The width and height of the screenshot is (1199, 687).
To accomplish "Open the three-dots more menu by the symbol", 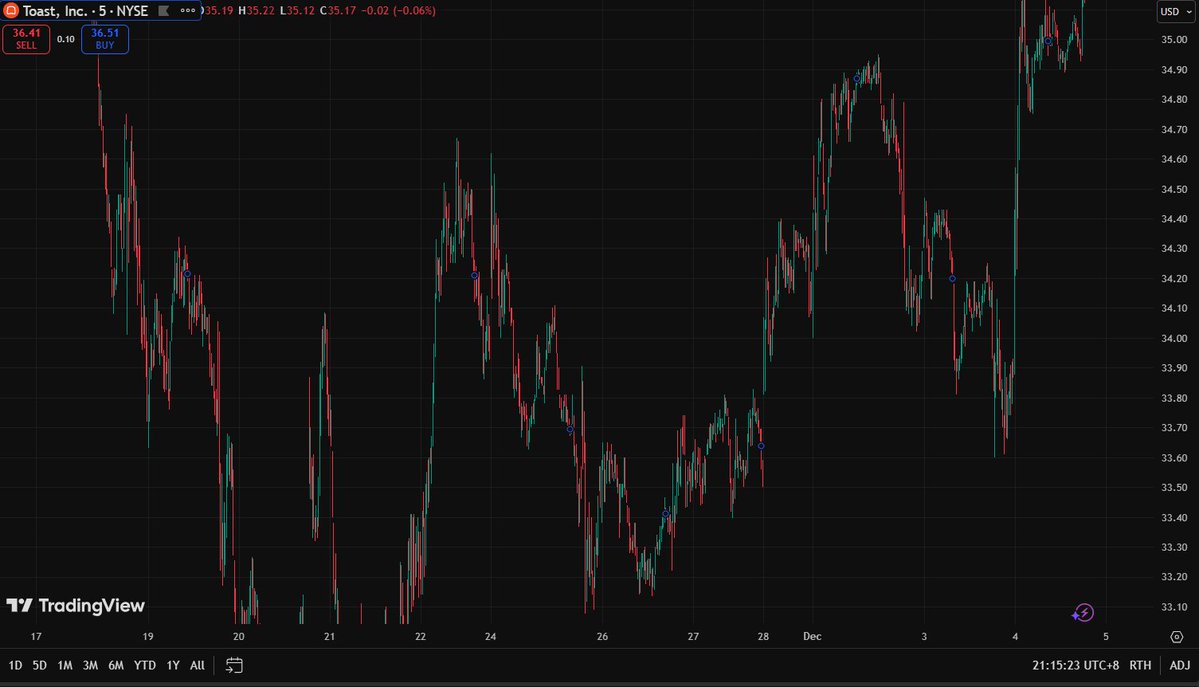I will (187, 11).
